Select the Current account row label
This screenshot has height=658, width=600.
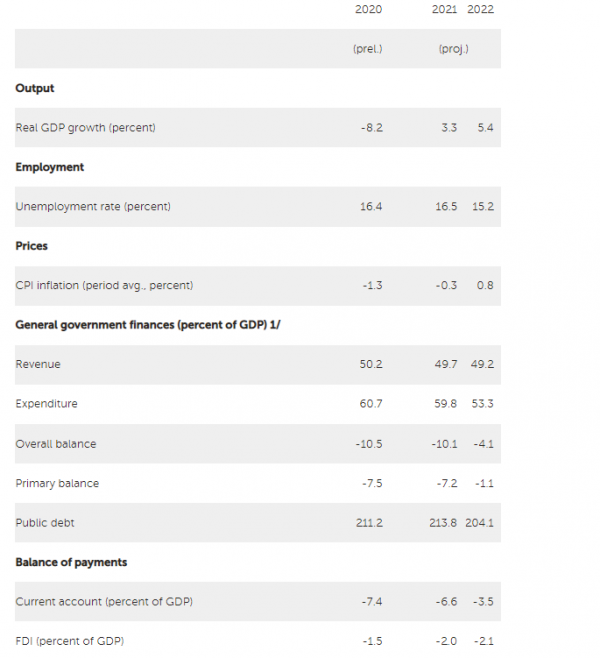click(104, 602)
